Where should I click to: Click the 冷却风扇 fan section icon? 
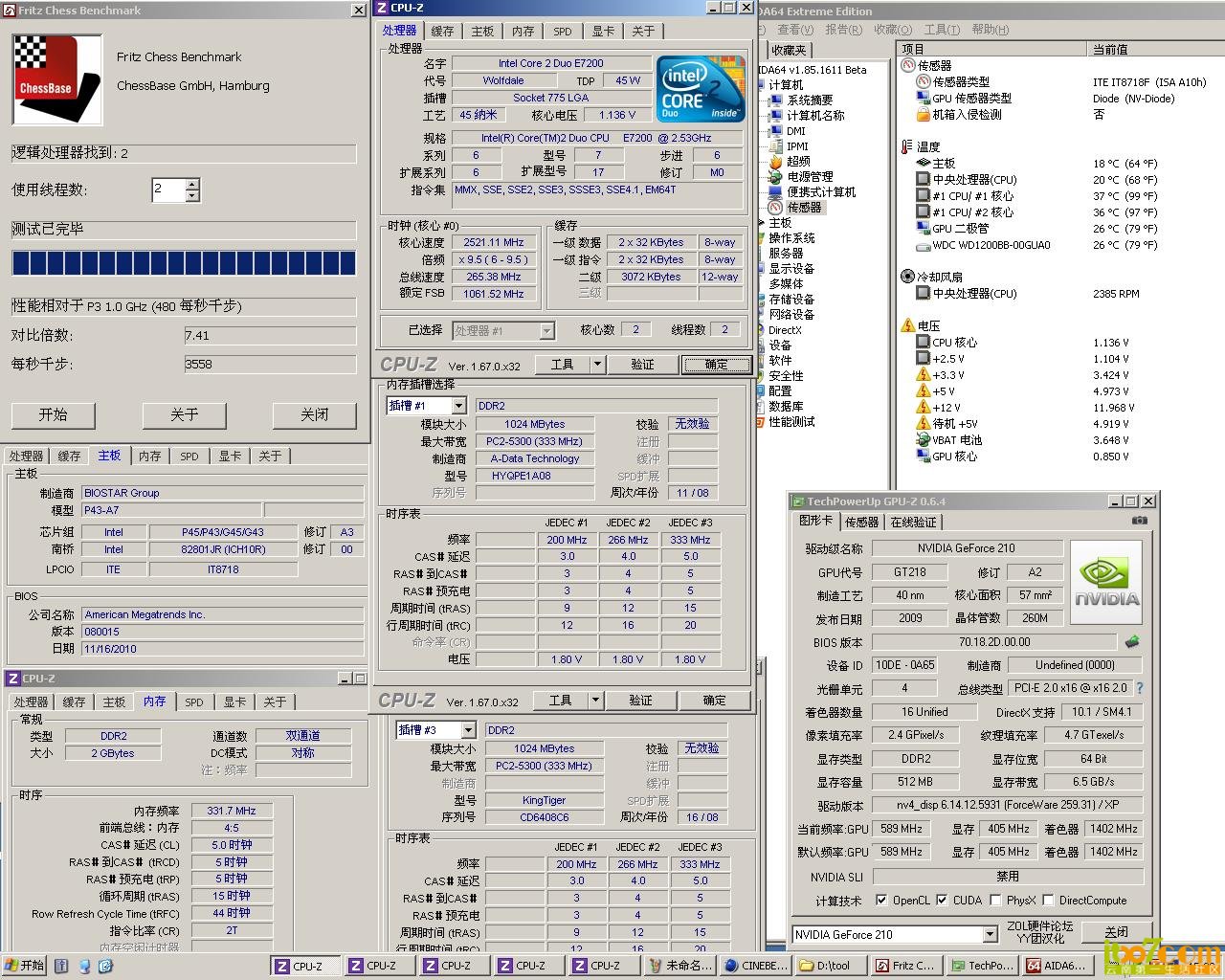907,277
